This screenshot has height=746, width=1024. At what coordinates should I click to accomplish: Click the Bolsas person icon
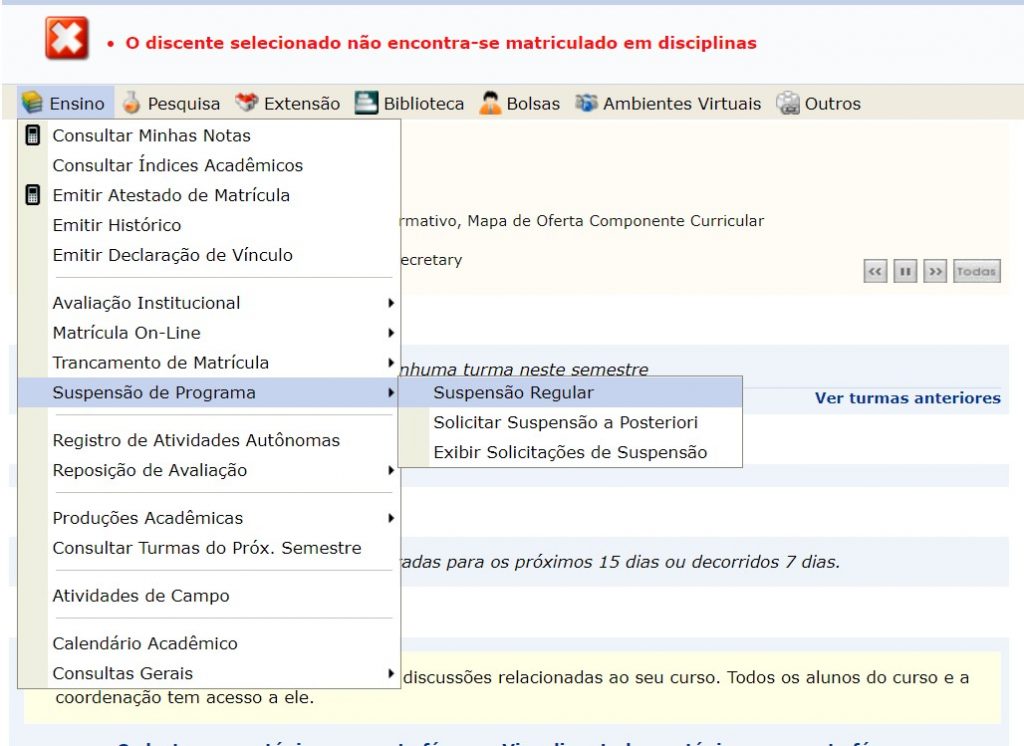(490, 103)
